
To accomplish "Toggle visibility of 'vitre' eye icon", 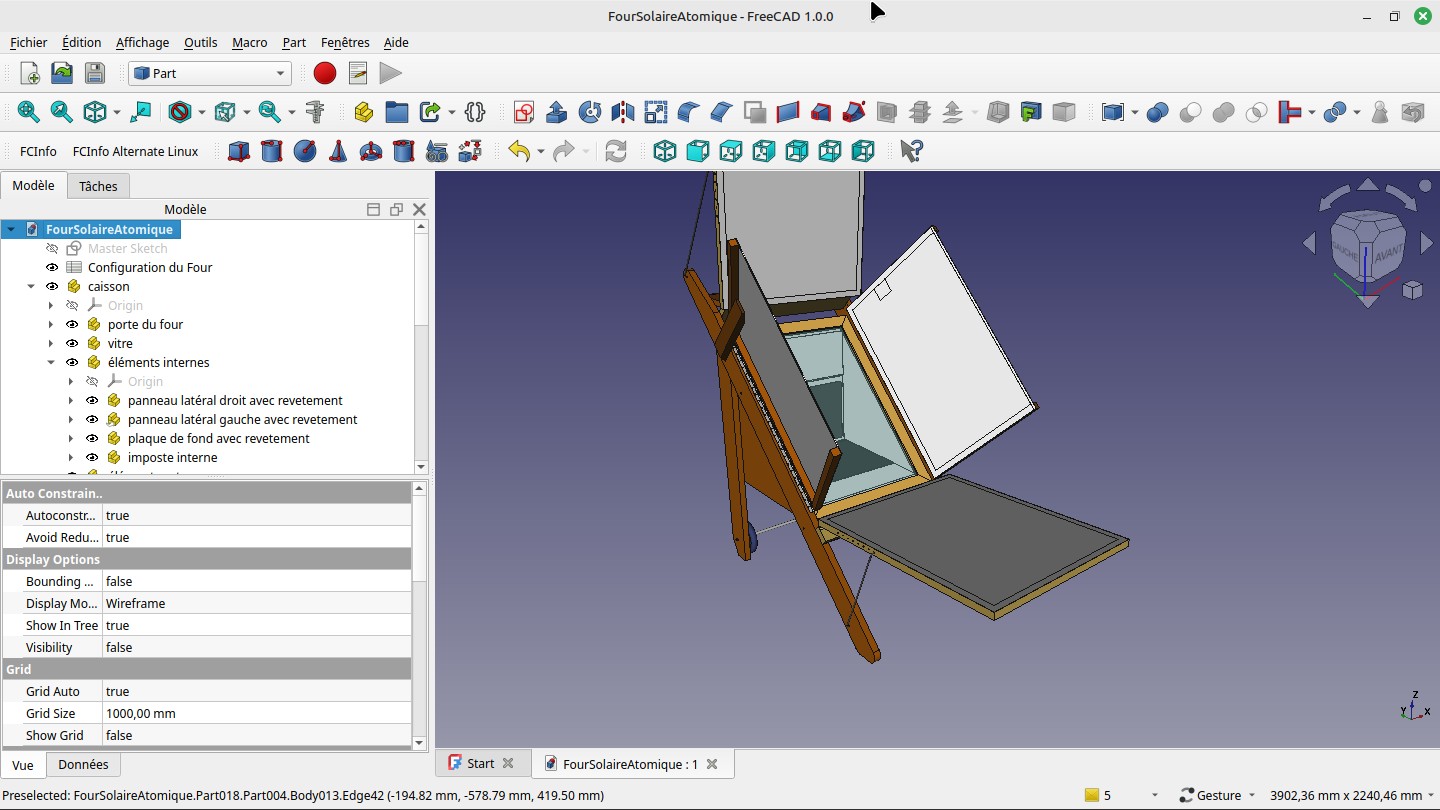I will [72, 343].
